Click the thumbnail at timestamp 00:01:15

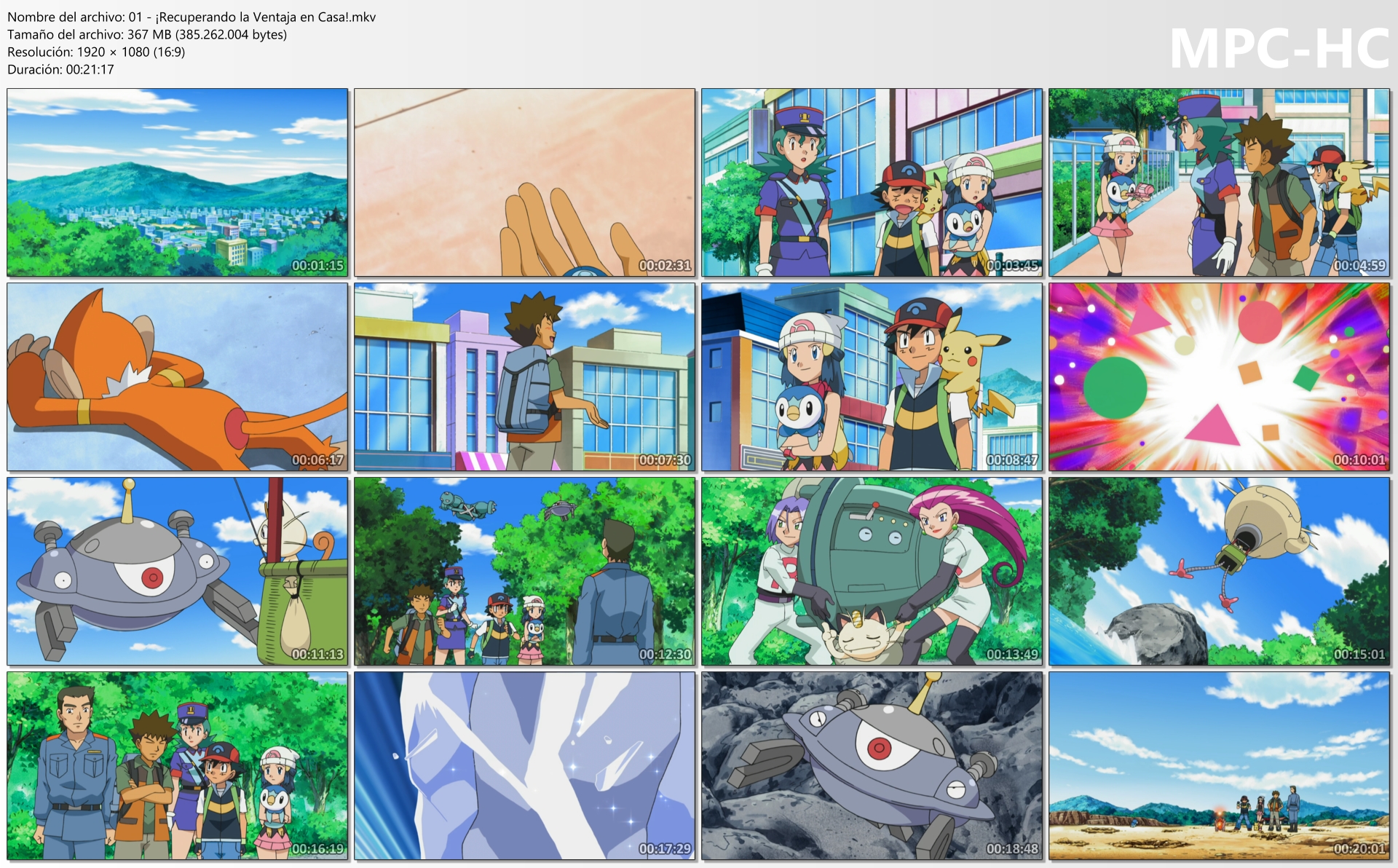(x=178, y=182)
